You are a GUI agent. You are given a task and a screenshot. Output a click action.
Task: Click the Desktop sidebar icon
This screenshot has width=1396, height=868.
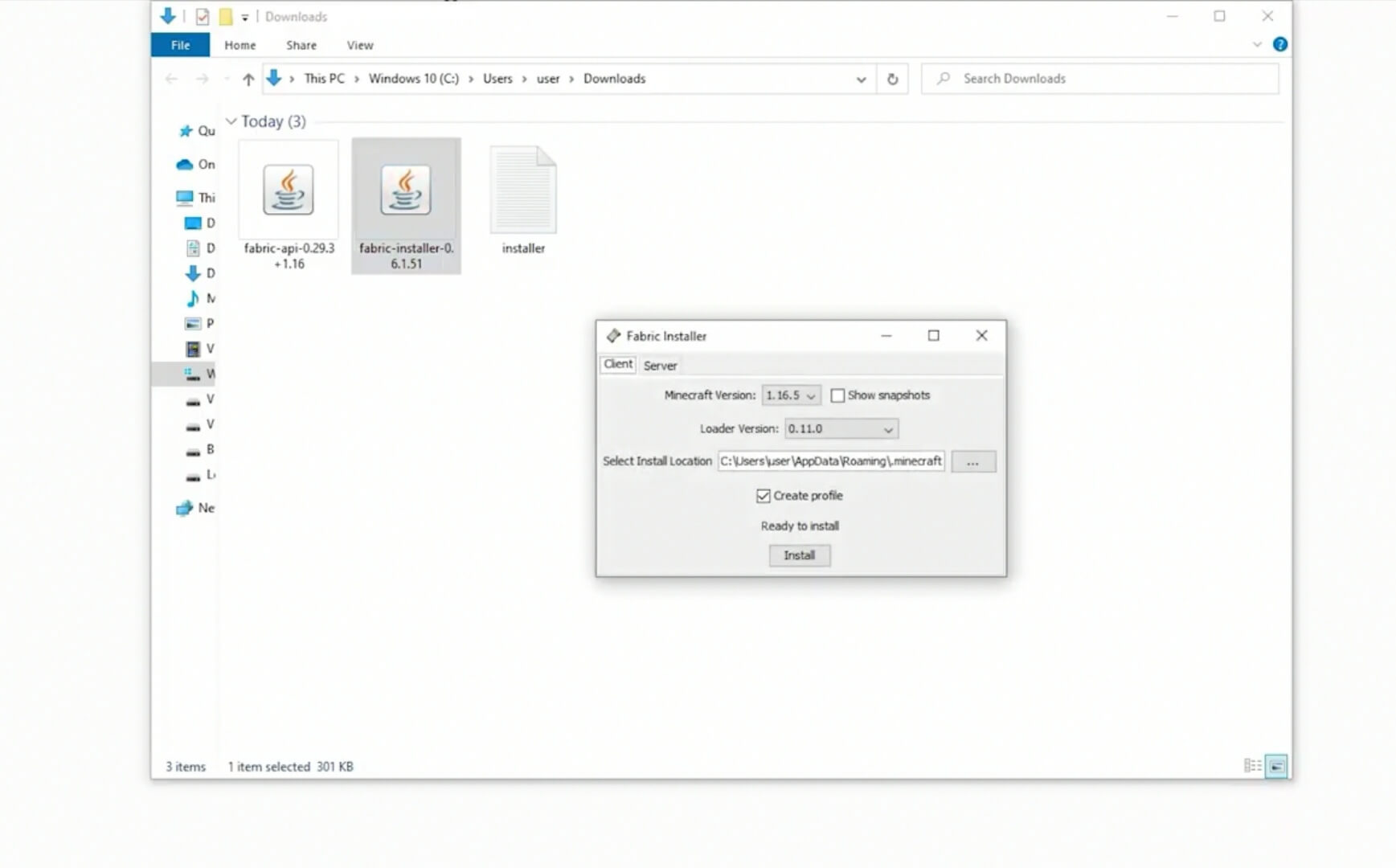pos(193,223)
